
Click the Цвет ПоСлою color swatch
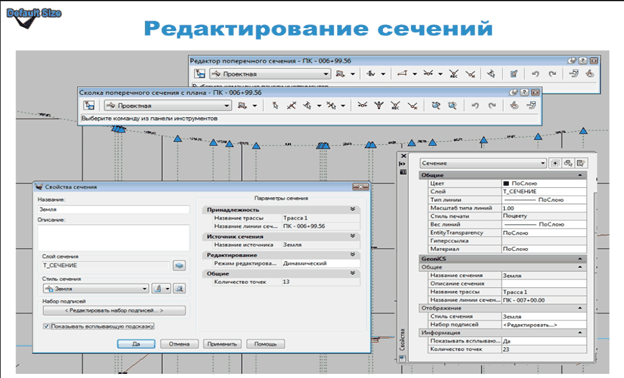click(x=506, y=183)
